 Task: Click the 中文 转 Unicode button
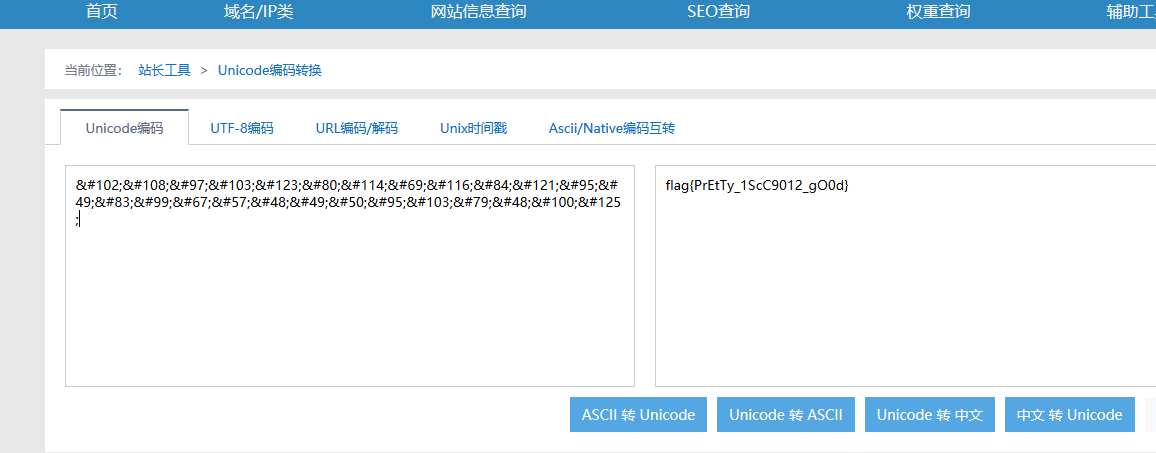pos(1070,415)
